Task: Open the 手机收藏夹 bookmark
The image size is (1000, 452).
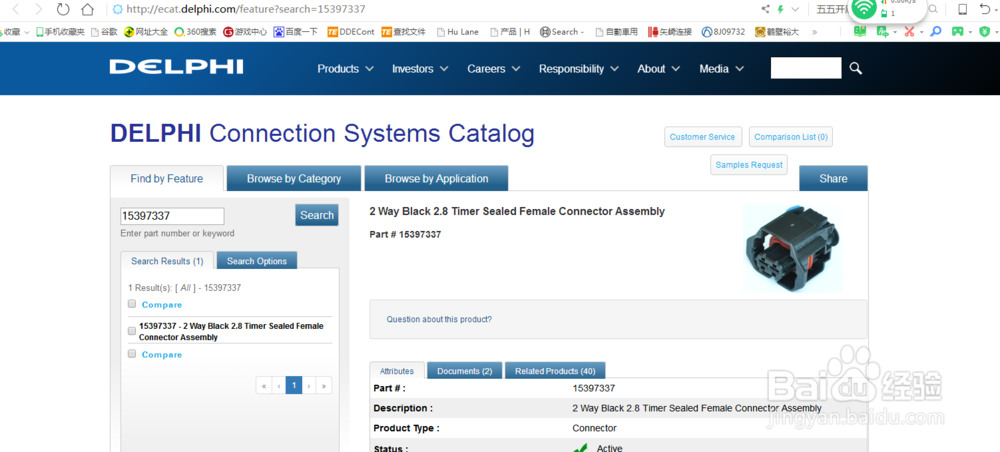Action: (x=60, y=31)
